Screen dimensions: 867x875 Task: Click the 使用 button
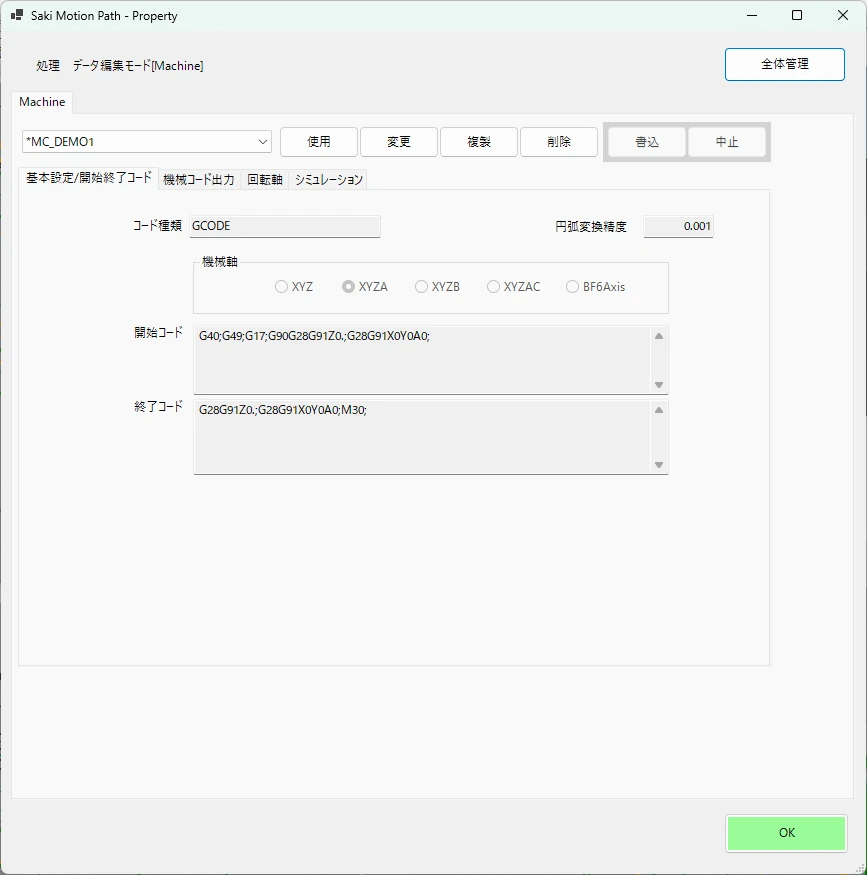click(x=319, y=142)
